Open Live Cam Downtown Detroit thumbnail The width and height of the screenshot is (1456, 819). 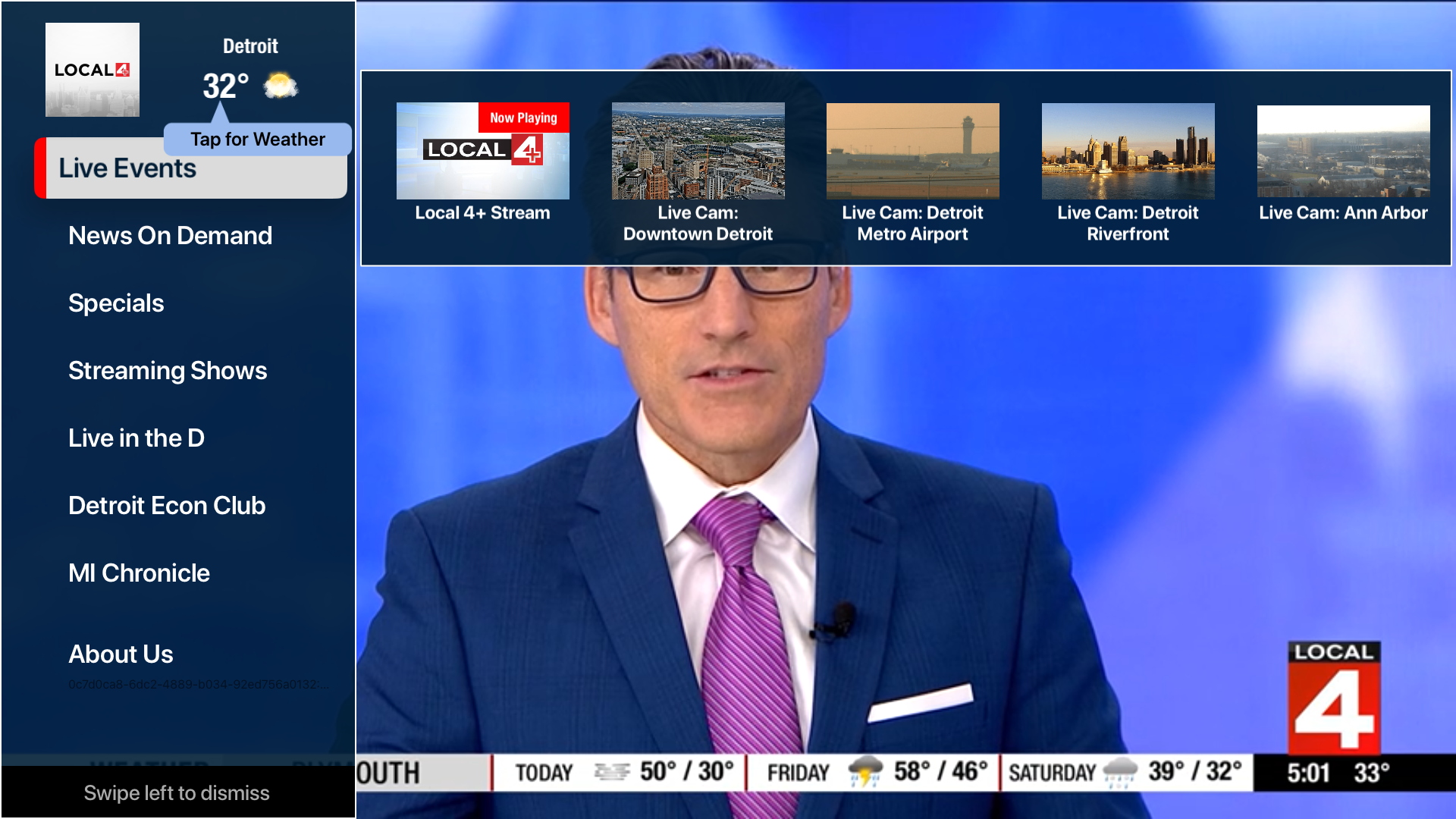point(698,151)
